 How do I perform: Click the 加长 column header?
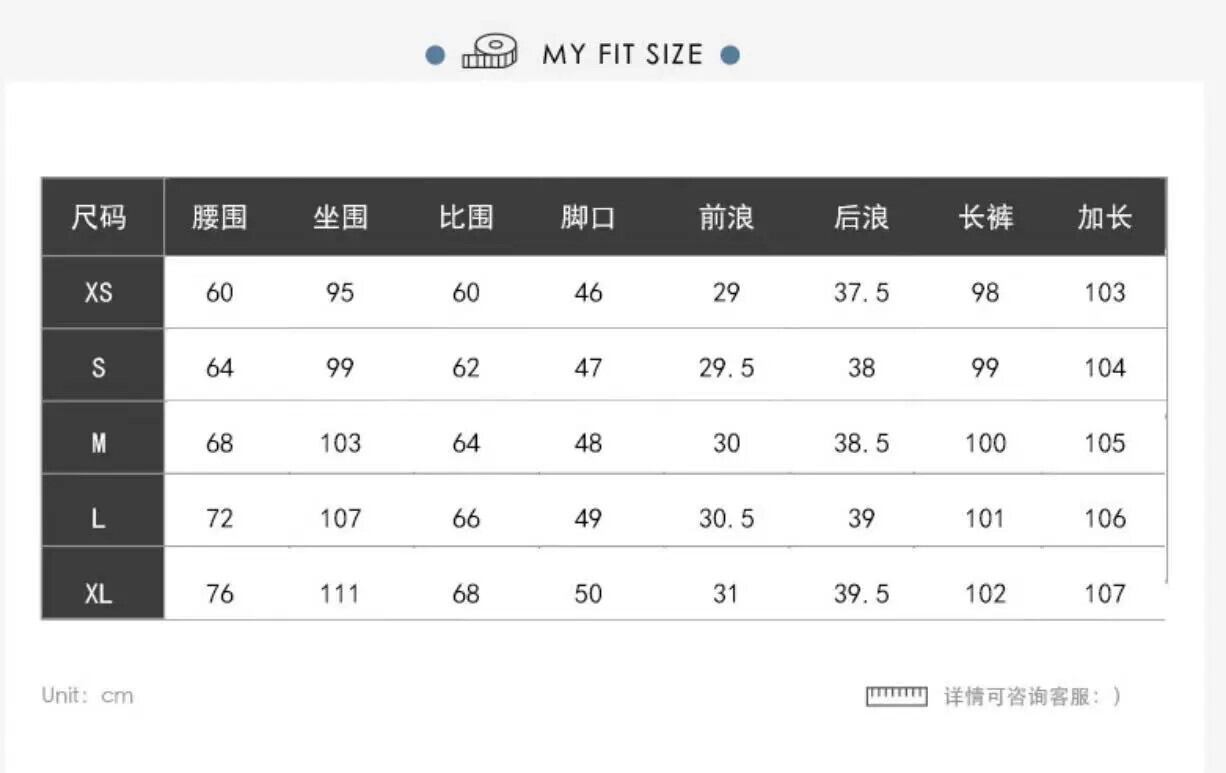(1104, 217)
